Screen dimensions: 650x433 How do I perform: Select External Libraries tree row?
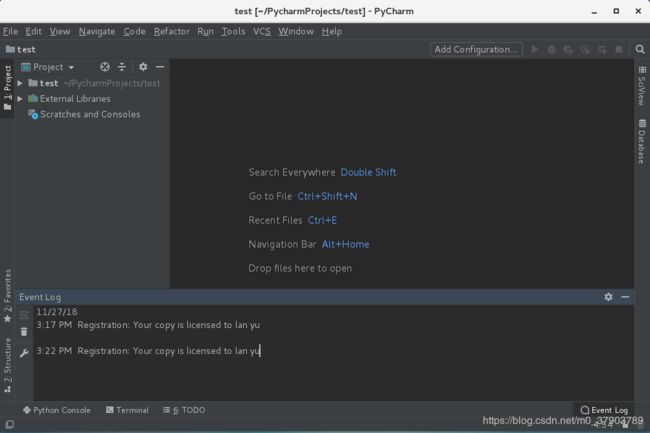[92, 99]
